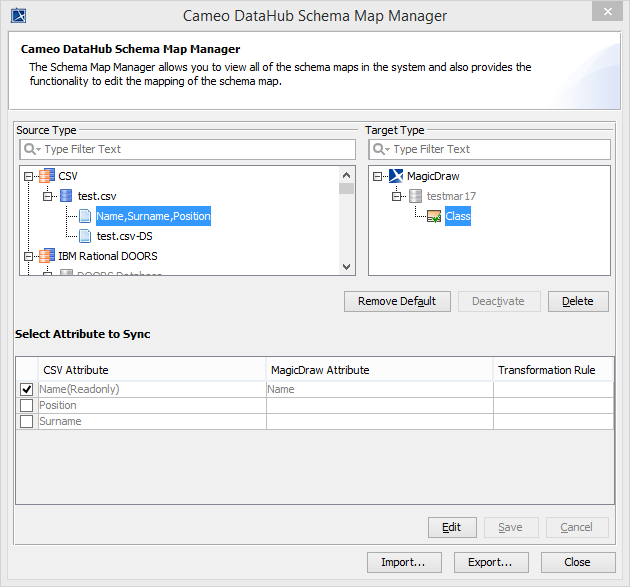Select the Name,Surname,Position tree item
Image resolution: width=630 pixels, height=587 pixels.
pos(153,216)
